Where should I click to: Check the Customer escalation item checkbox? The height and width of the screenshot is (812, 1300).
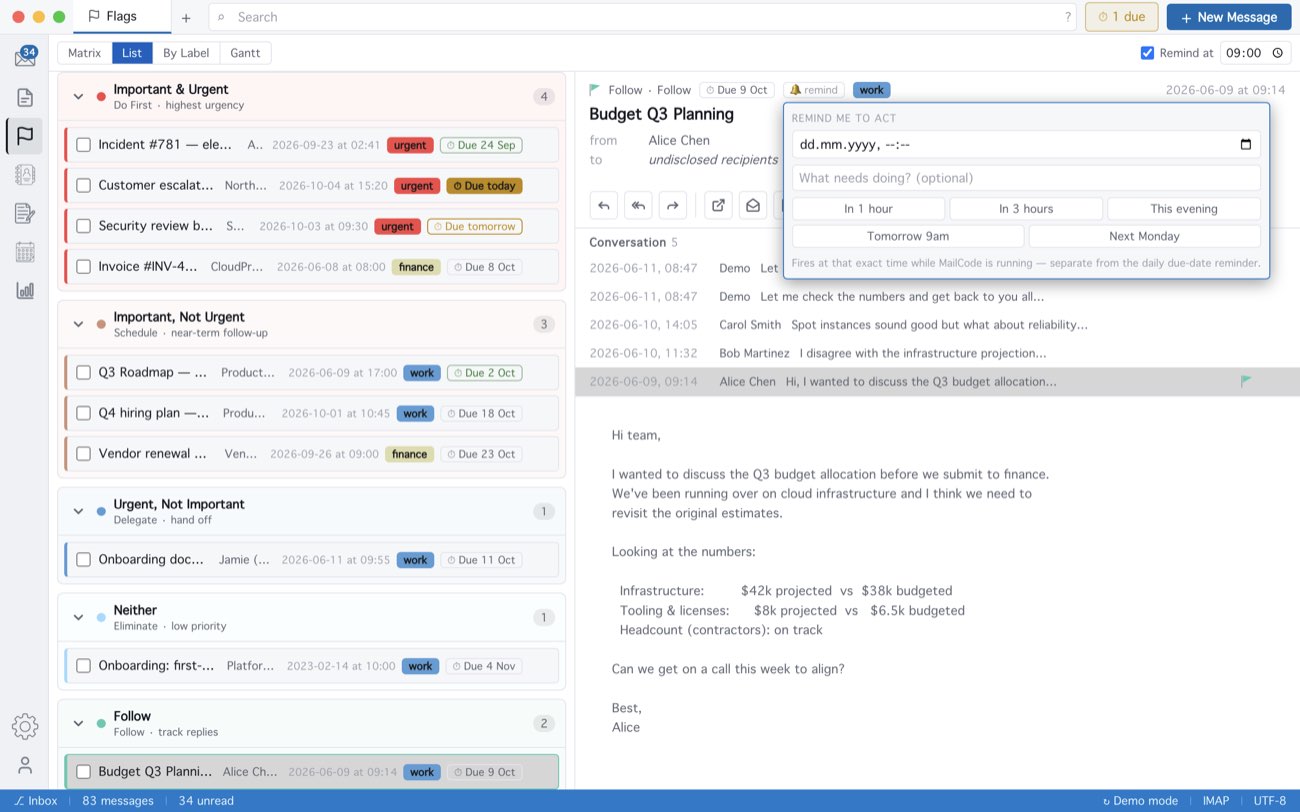pyautogui.click(x=84, y=185)
